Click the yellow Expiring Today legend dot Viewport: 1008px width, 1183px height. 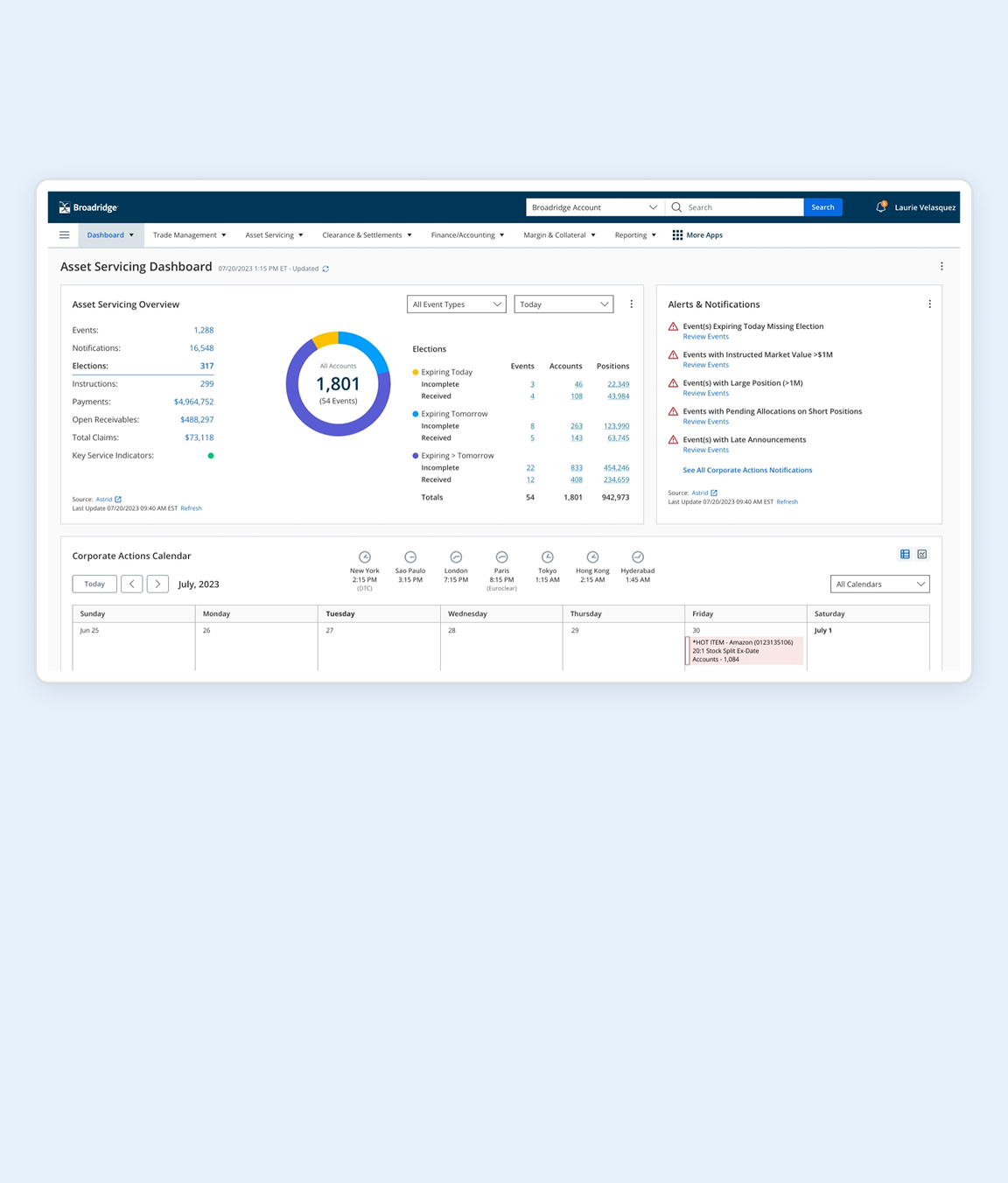pos(415,372)
